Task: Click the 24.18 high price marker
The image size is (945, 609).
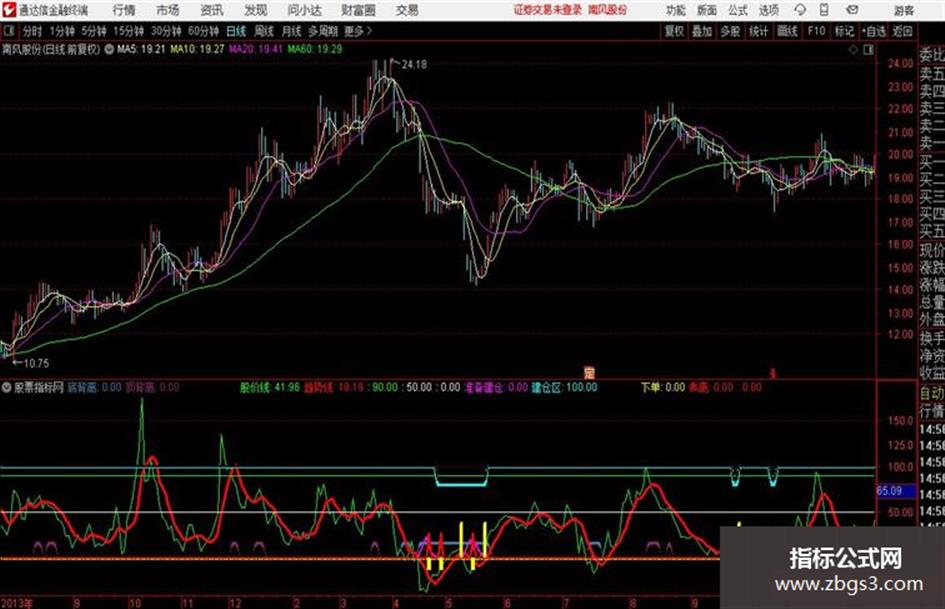Action: point(414,64)
